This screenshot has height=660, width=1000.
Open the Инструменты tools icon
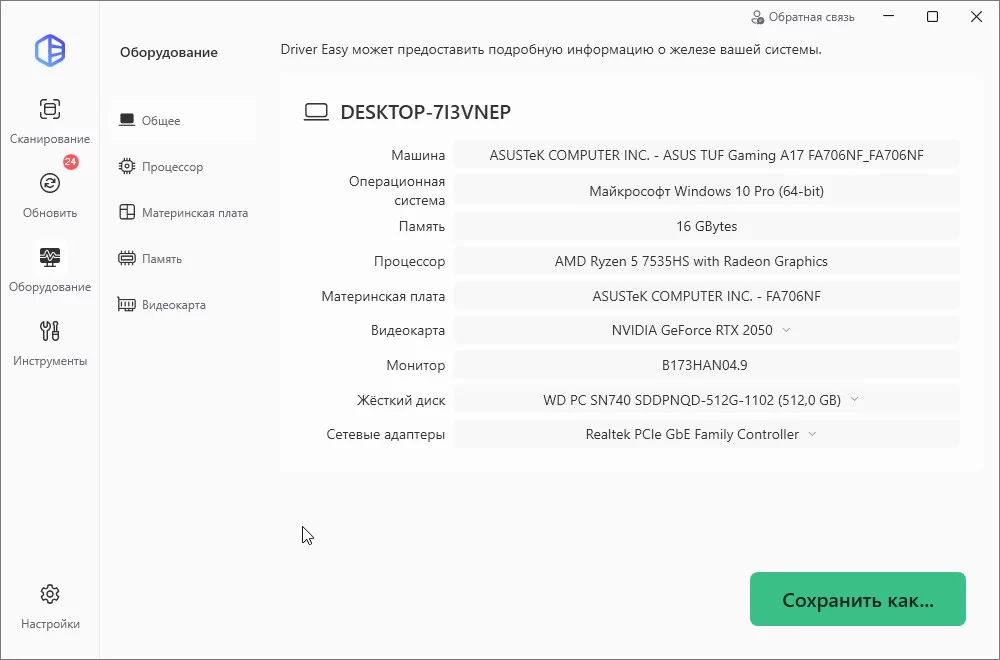tap(50, 331)
